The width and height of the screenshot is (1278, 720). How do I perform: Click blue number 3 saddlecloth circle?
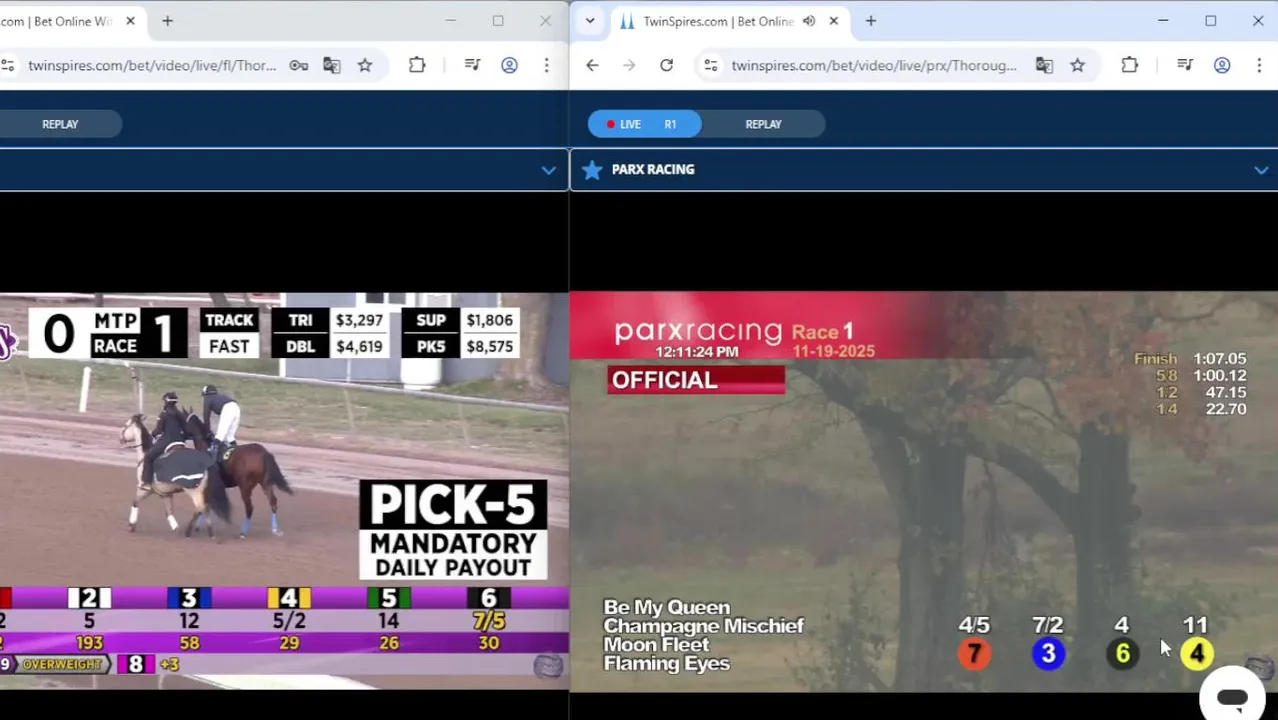[x=1048, y=654]
